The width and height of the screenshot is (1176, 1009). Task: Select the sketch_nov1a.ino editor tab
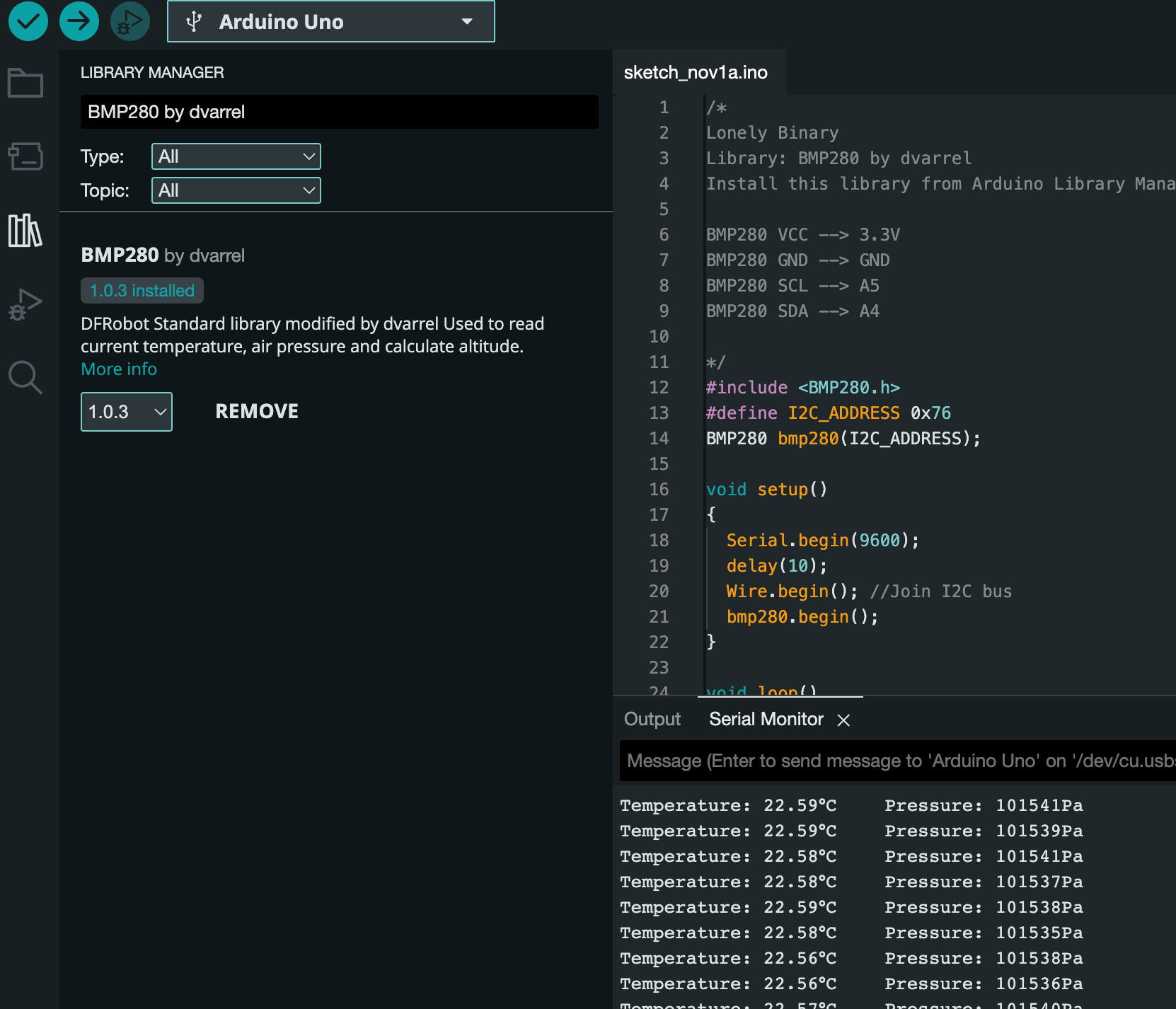(x=696, y=71)
